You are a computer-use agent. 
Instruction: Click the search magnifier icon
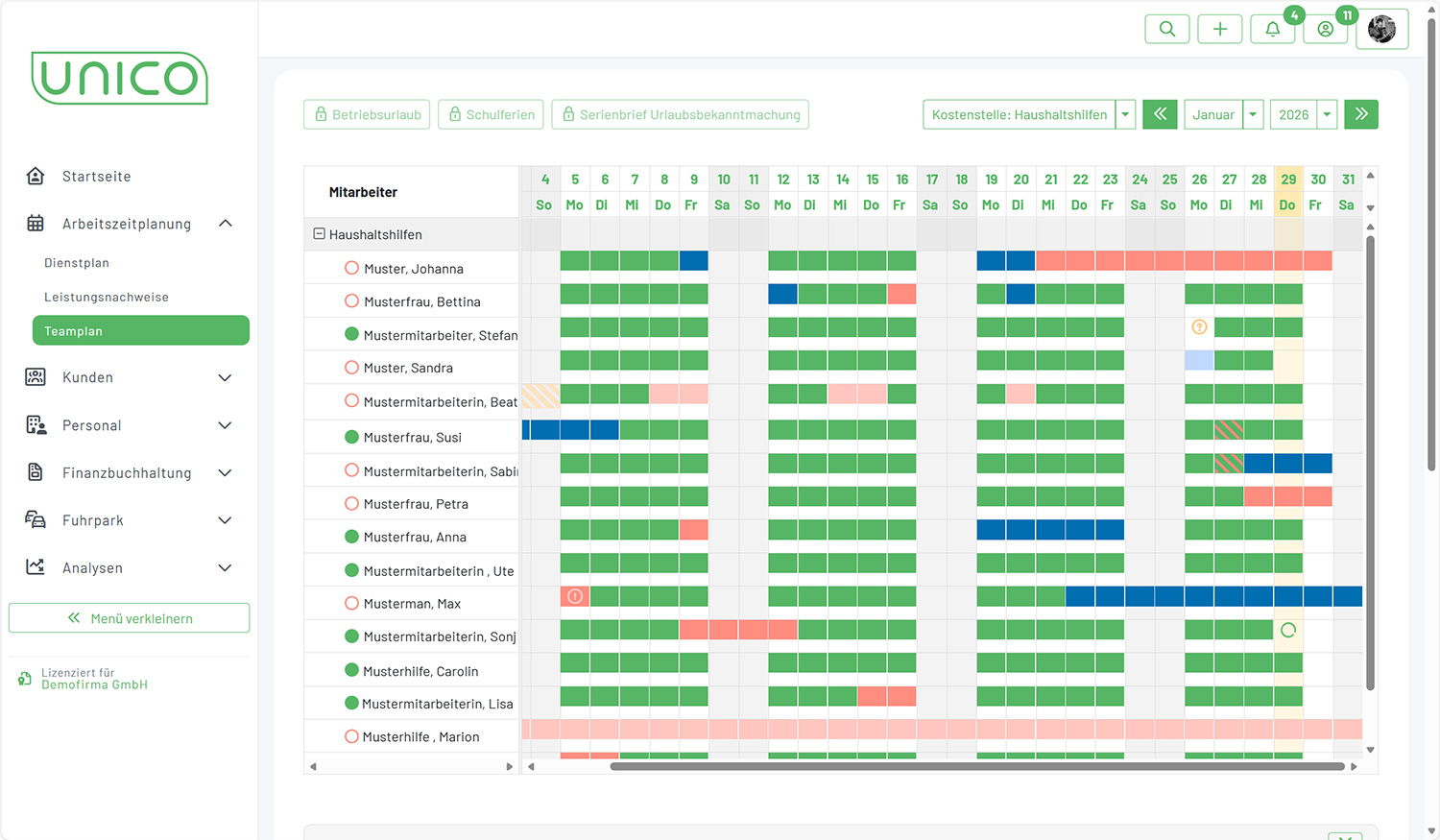click(1166, 29)
